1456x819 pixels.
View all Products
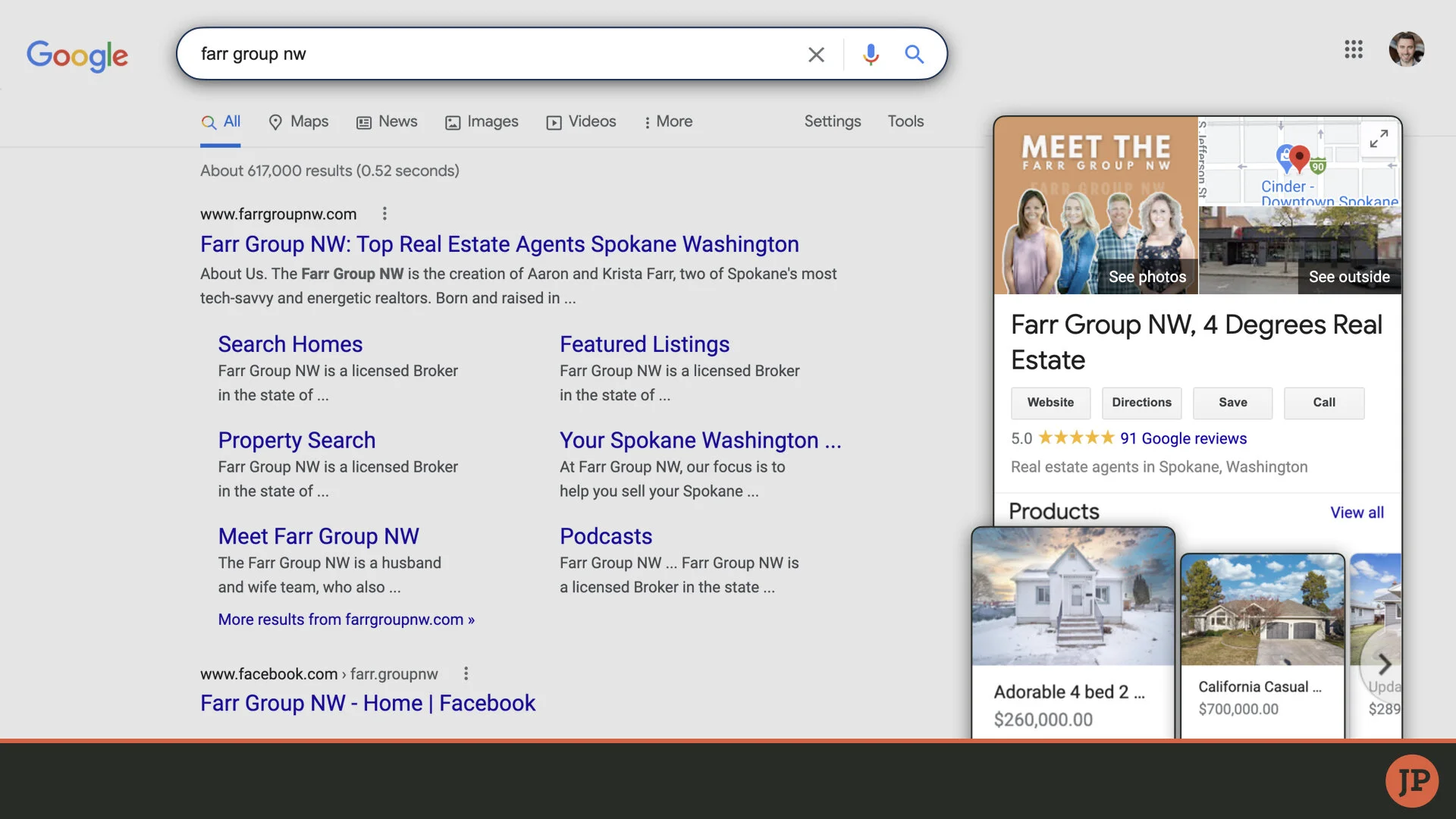pos(1357,513)
